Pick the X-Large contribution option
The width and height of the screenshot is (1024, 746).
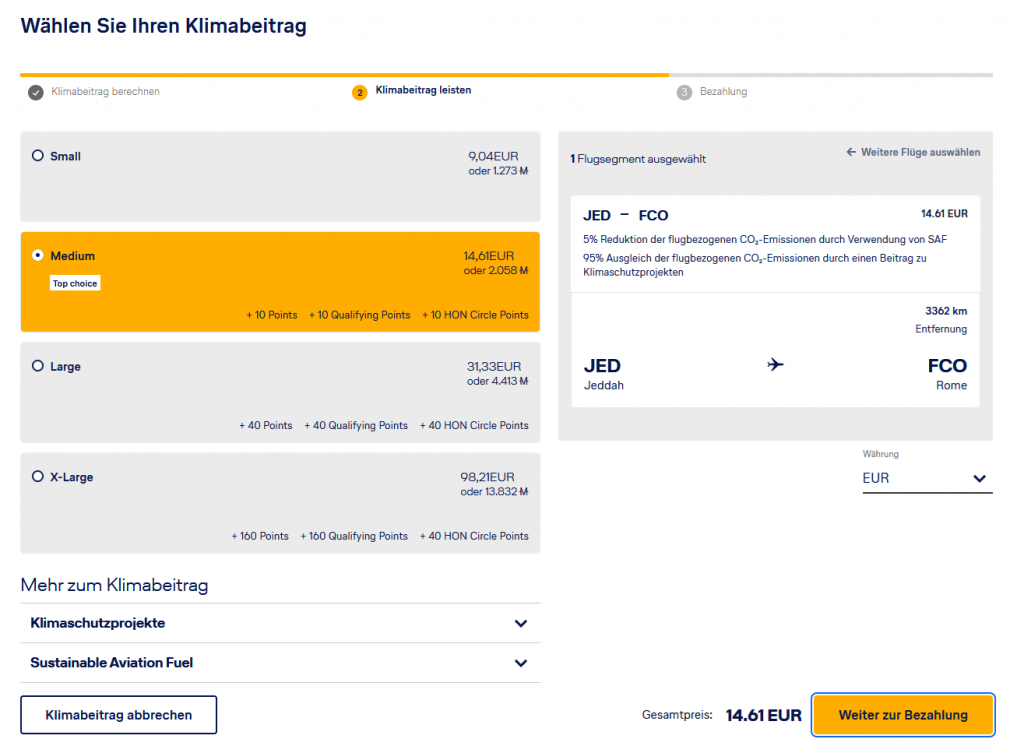point(38,477)
